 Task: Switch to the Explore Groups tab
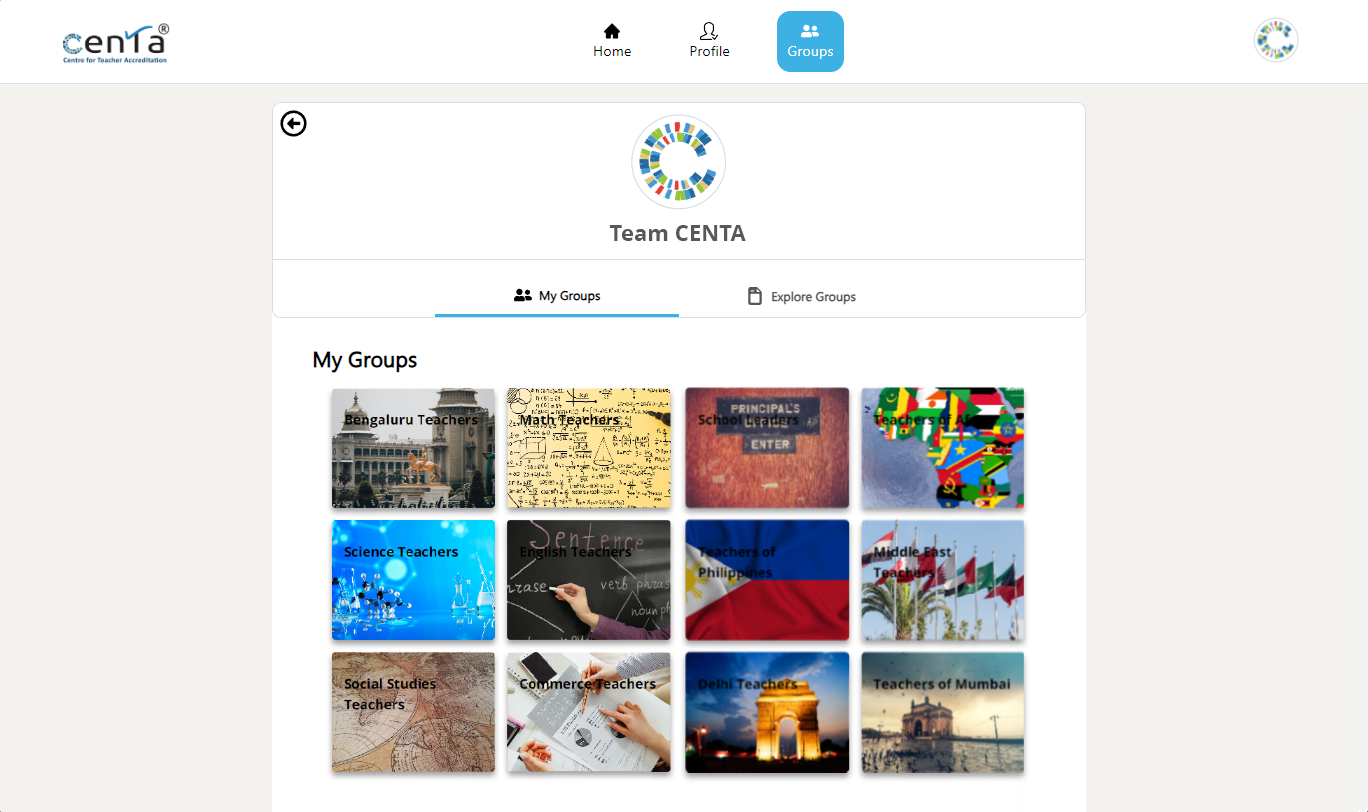801,296
